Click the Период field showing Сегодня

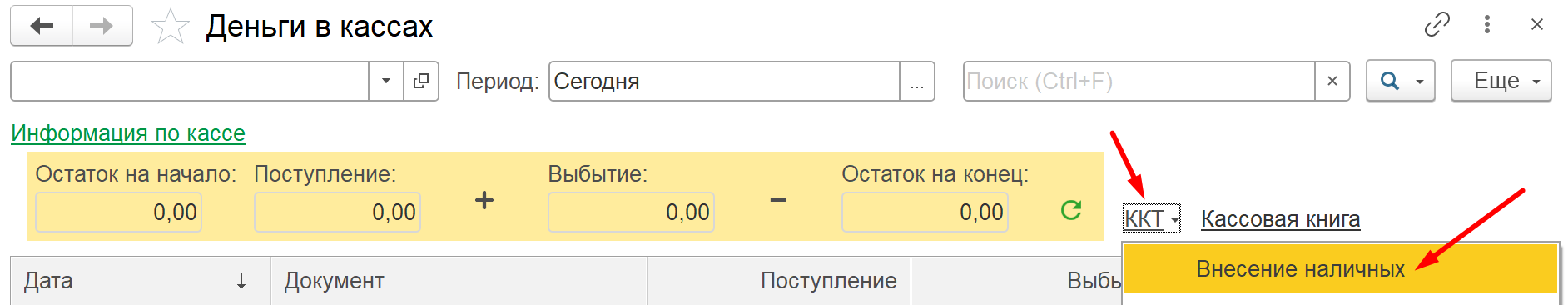(x=724, y=81)
